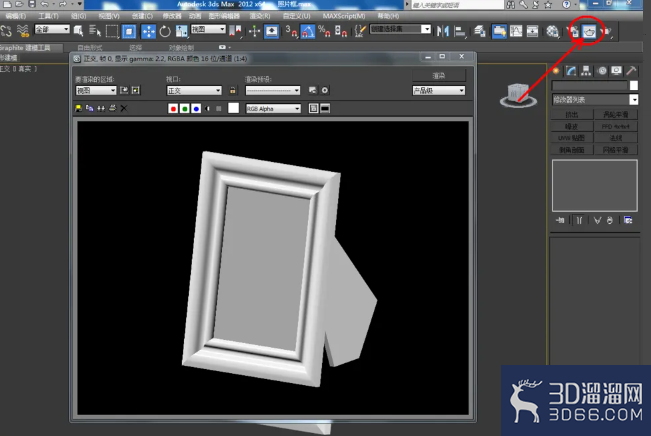Viewport: 651px width, 436px height.
Task: Toggle 3D Snaps in main toolbar
Action: tap(291, 31)
